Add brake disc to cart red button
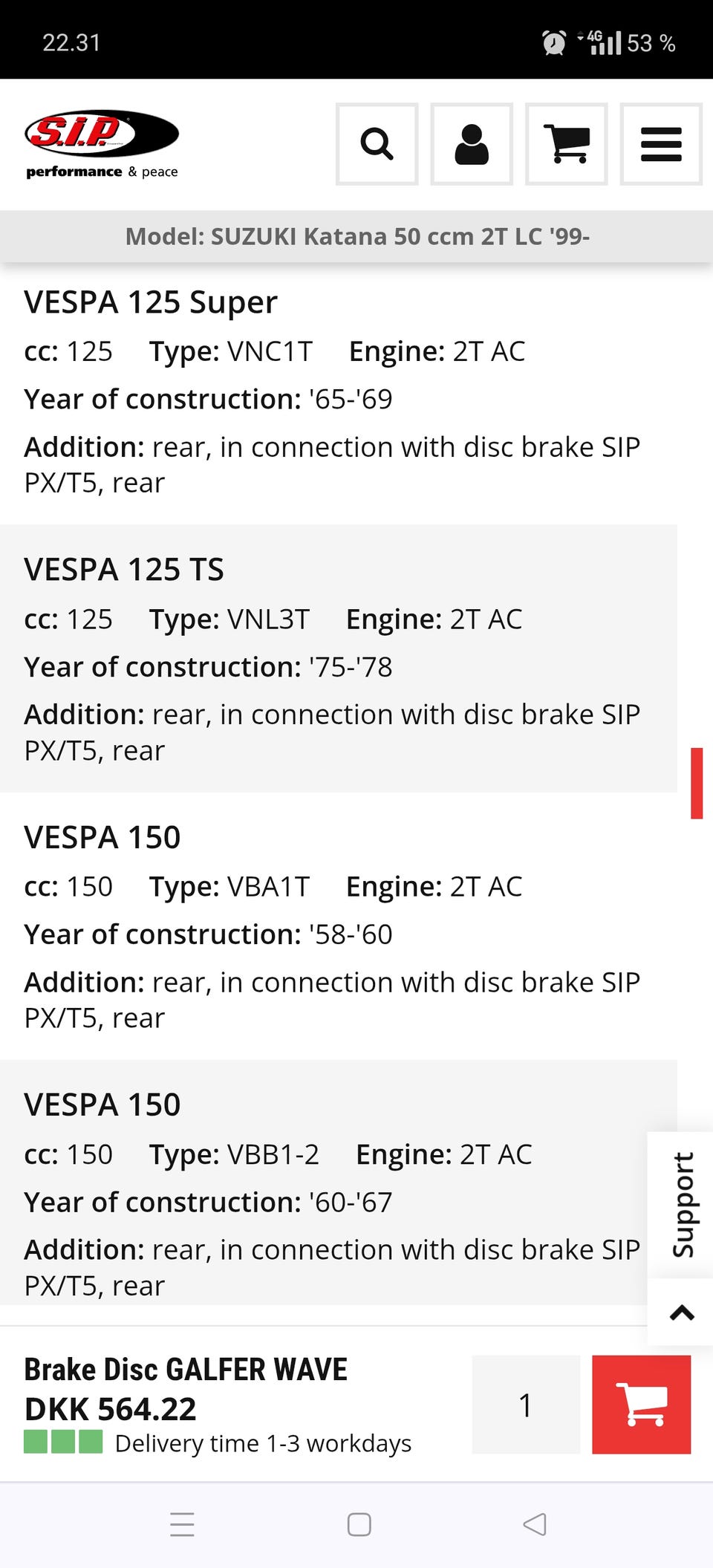The image size is (713, 1568). (641, 1404)
